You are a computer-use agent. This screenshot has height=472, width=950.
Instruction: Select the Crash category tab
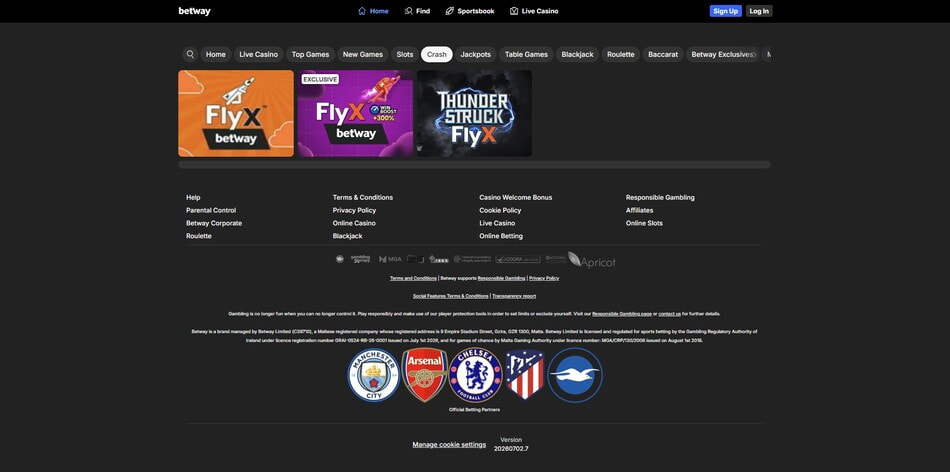437,55
